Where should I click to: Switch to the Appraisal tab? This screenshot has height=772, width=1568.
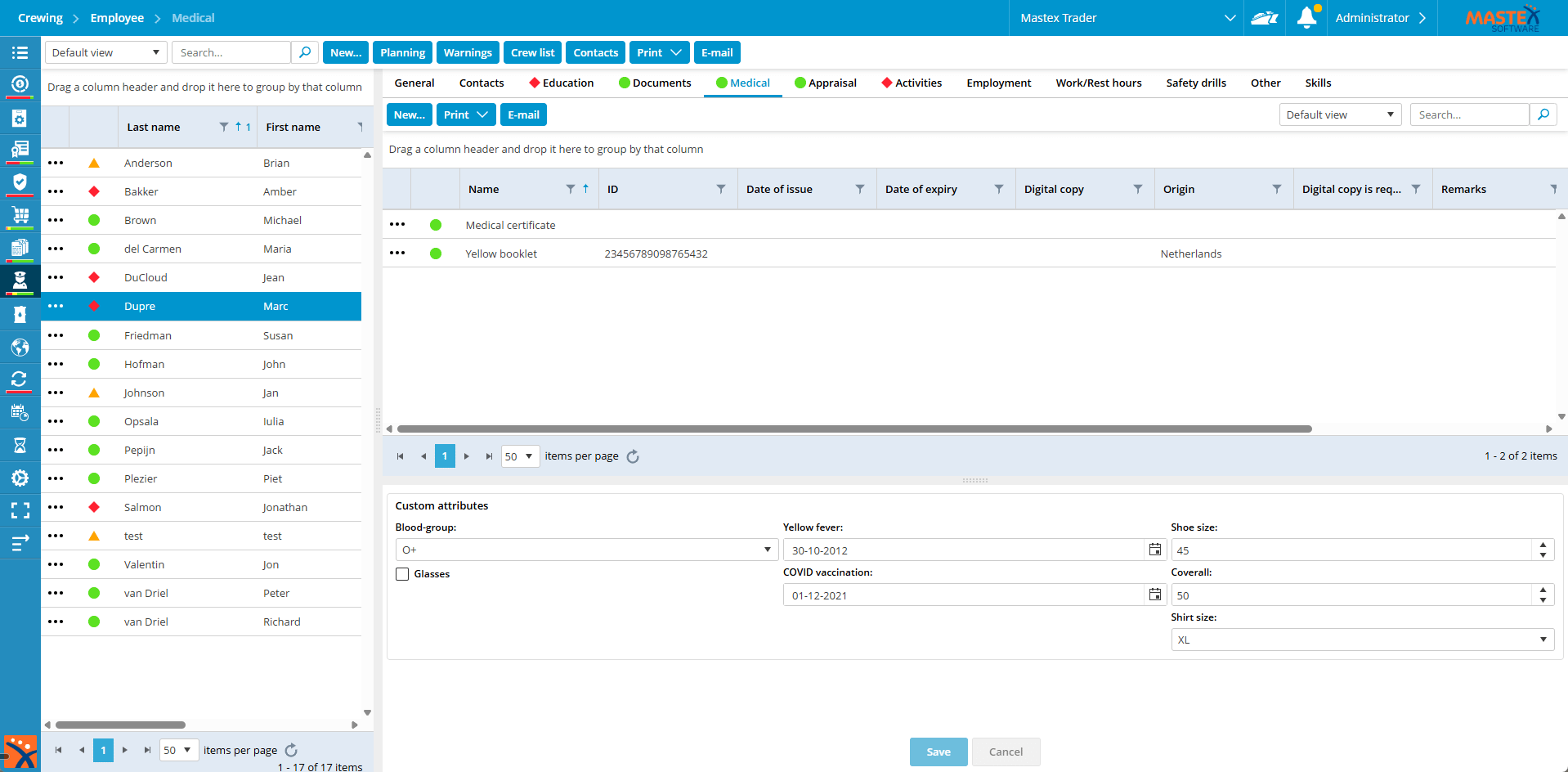click(x=826, y=83)
